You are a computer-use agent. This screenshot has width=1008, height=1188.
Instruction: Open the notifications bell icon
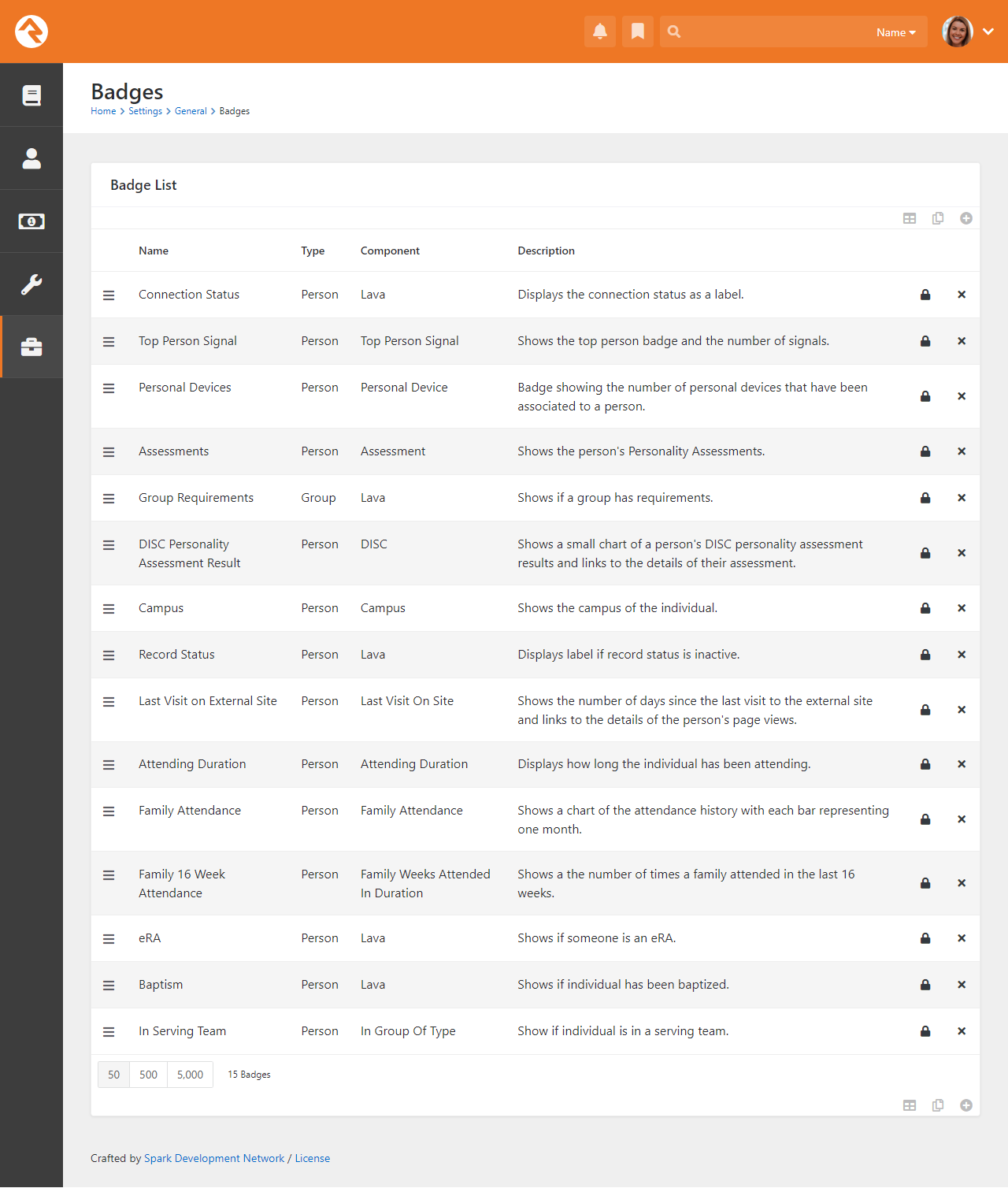[600, 32]
